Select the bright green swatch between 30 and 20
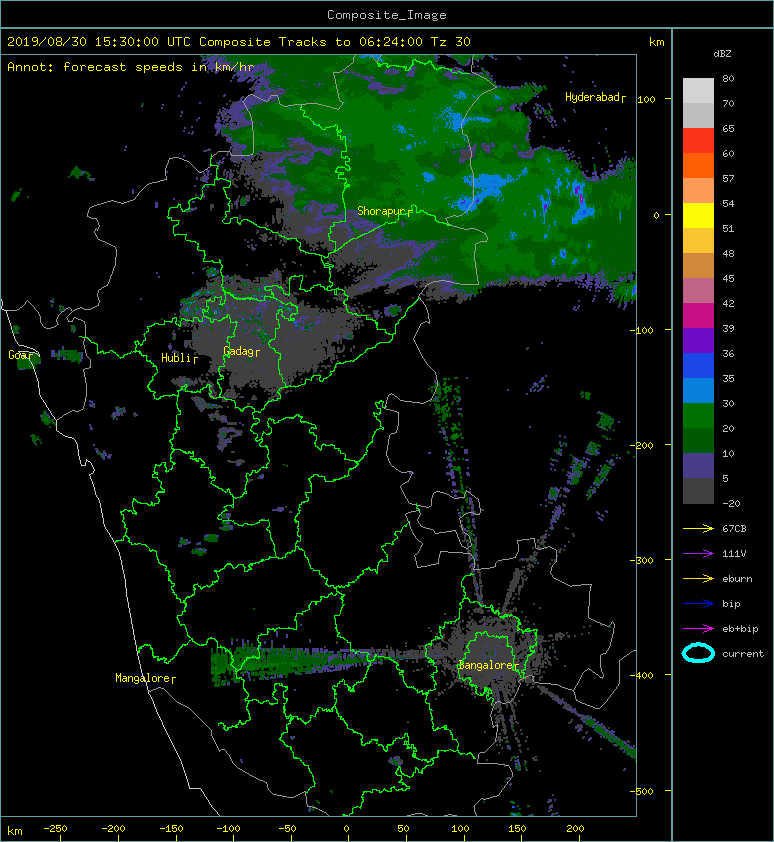Screen dimensions: 774x842 (x=698, y=416)
